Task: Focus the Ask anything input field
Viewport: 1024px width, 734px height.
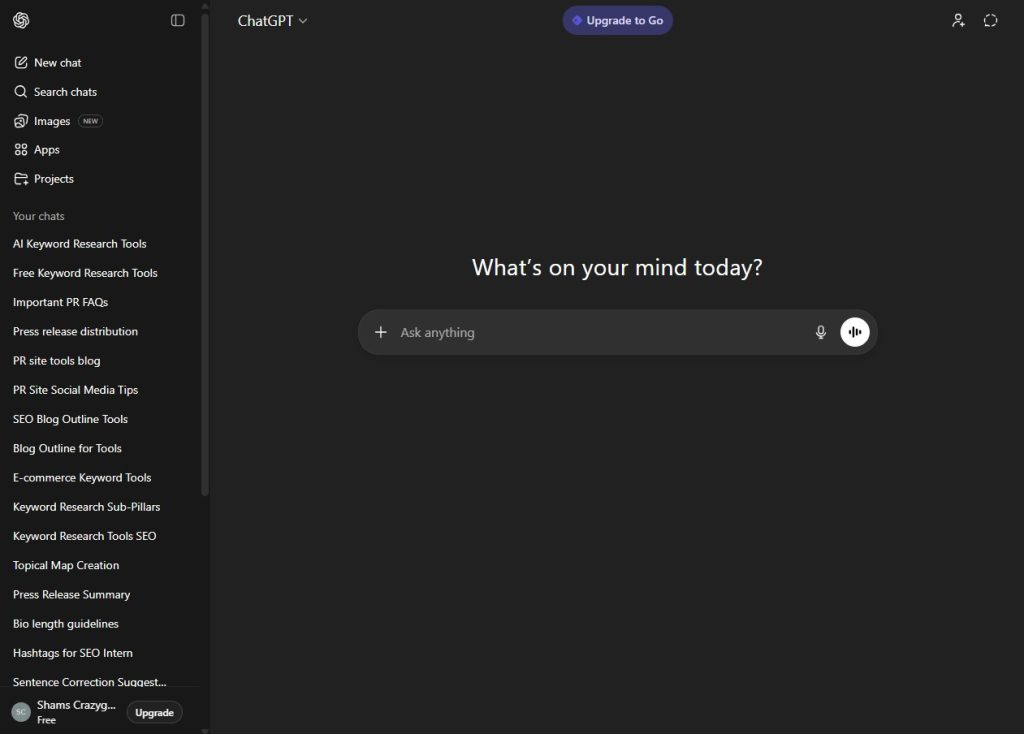Action: tap(601, 332)
